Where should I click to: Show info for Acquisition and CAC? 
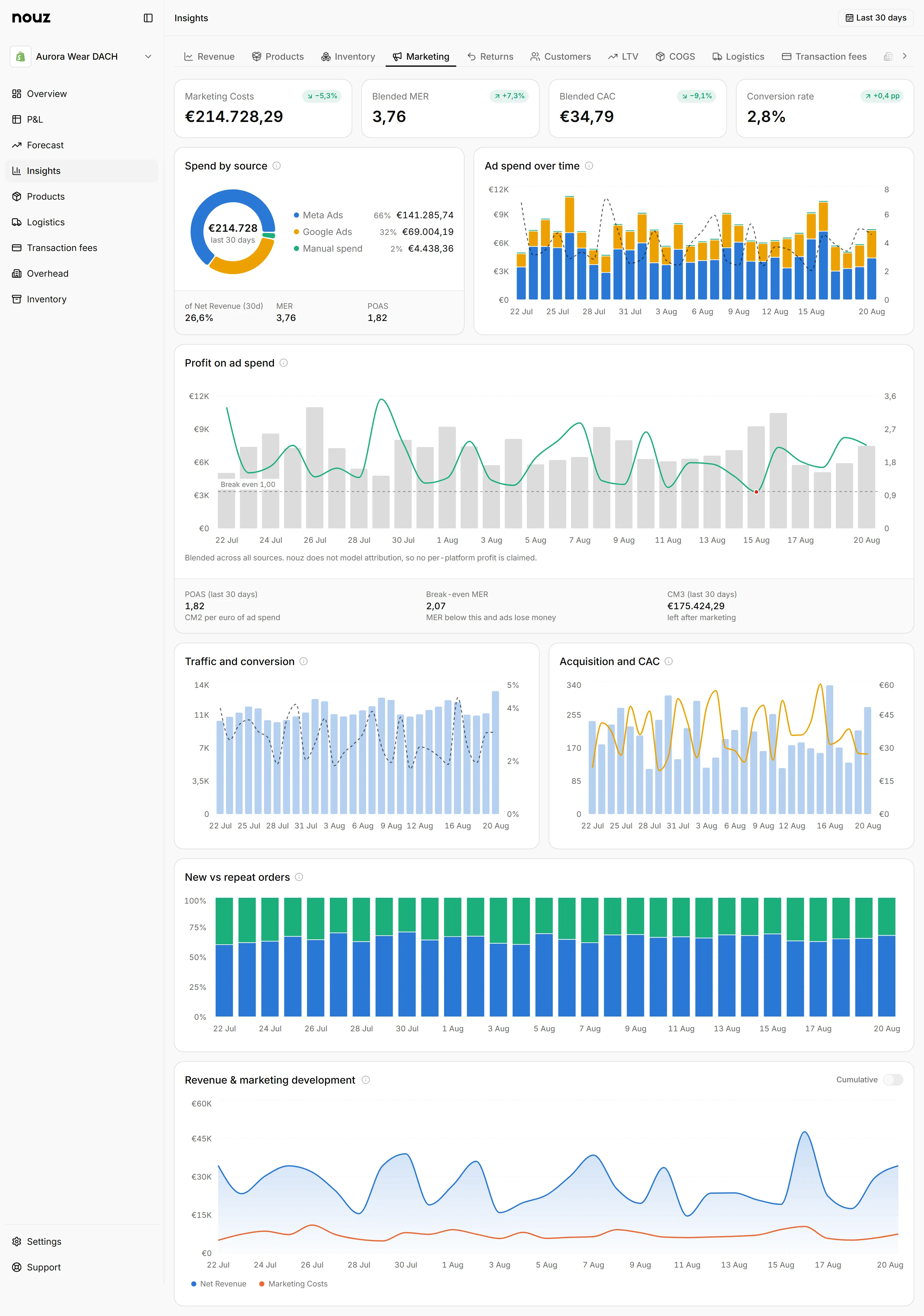[669, 662]
